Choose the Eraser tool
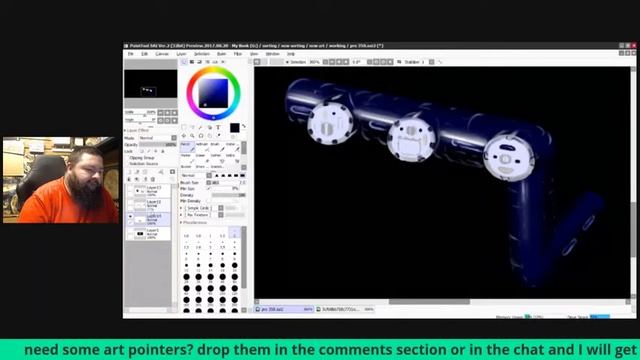The image size is (640, 360). click(202, 158)
